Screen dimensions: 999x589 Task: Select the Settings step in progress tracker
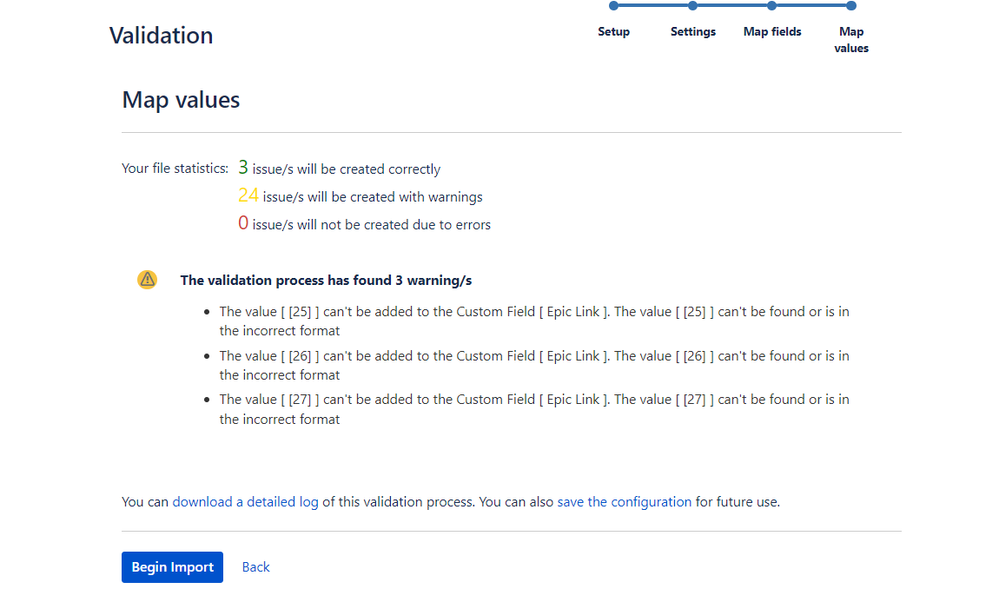(693, 31)
